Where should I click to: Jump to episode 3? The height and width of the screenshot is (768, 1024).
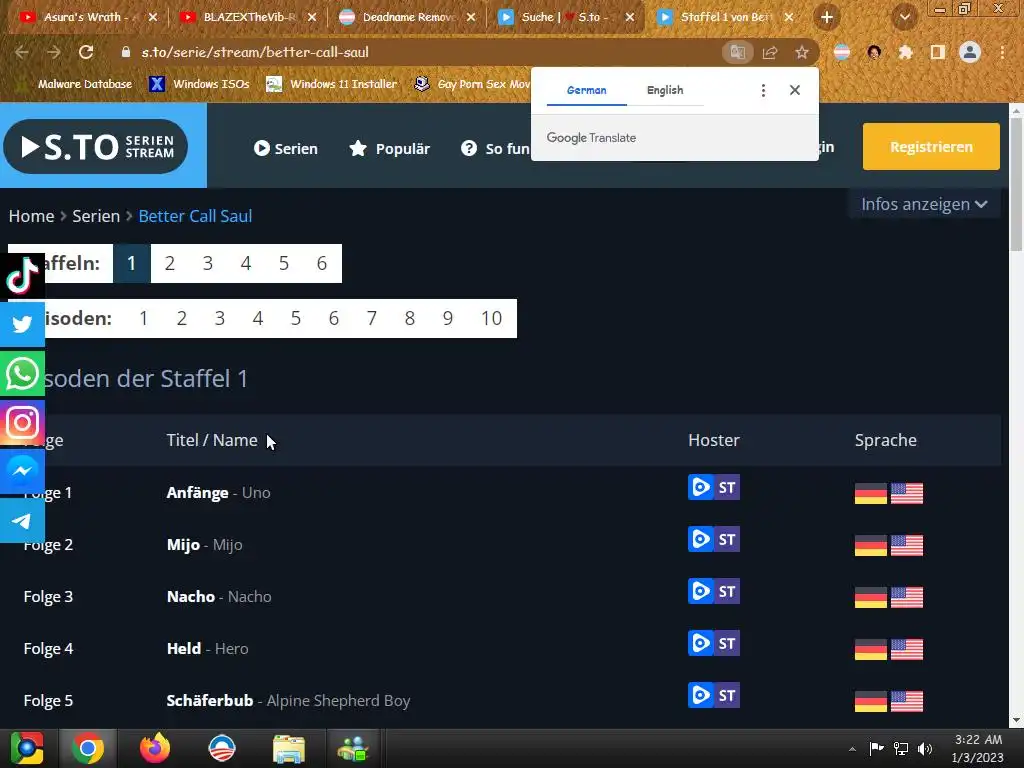pos(219,318)
